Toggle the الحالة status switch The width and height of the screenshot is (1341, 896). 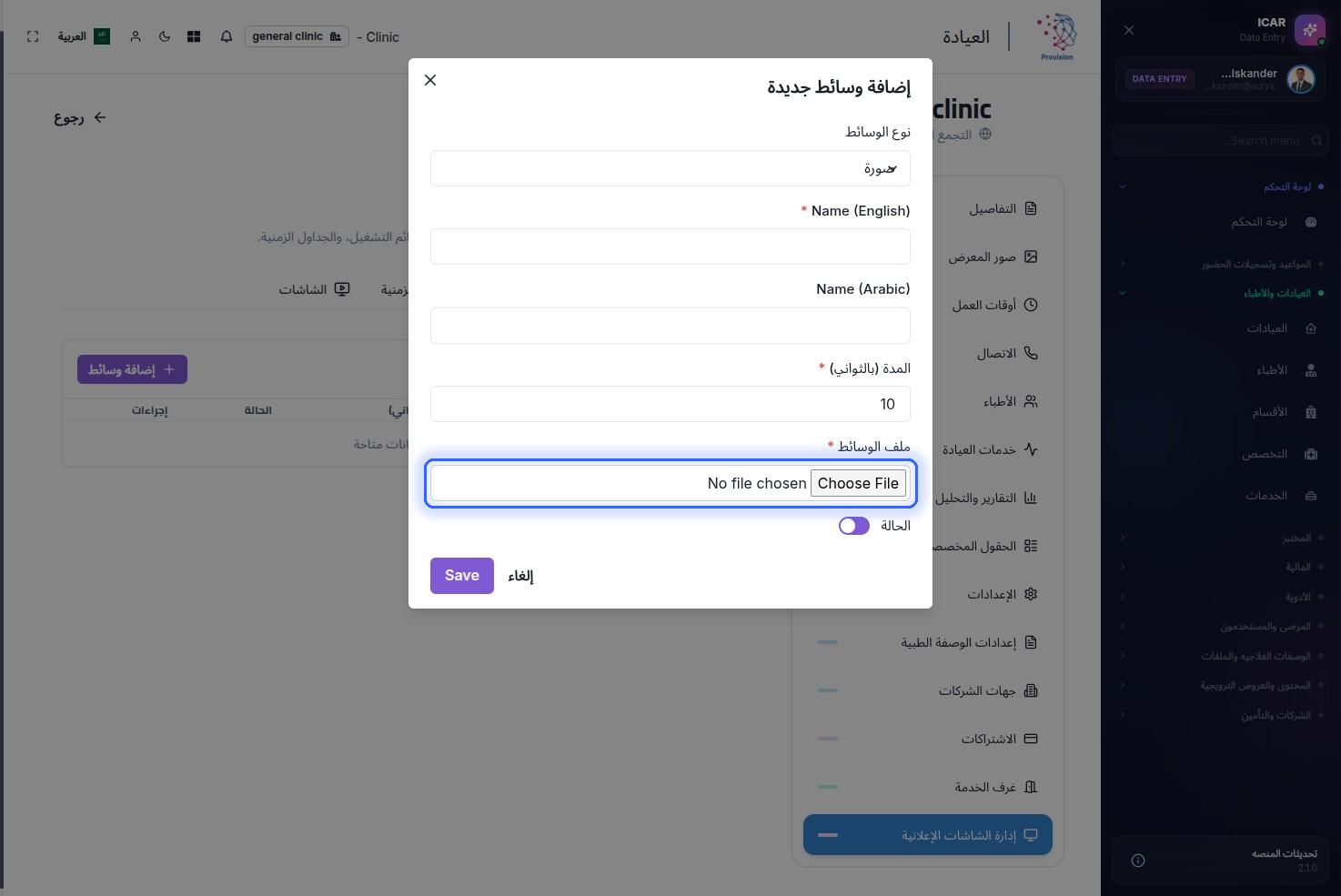(x=854, y=526)
